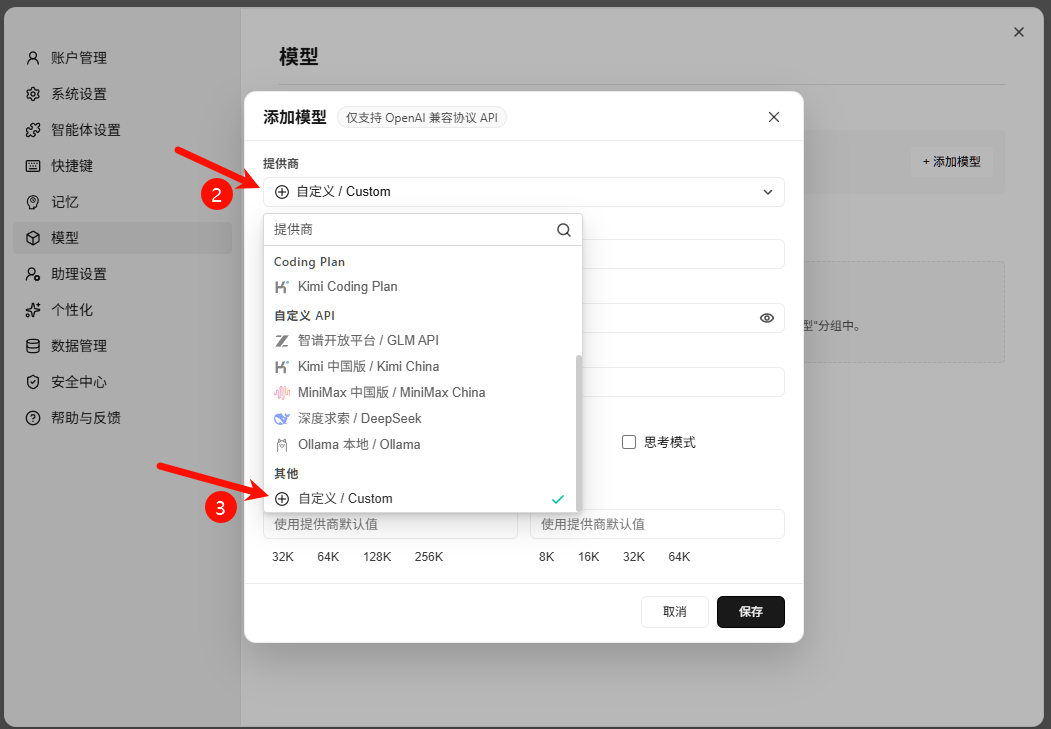This screenshot has height=729, width=1051.
Task: Choose MiniMax 中国版 / MiniMax China
Action: tap(420, 393)
